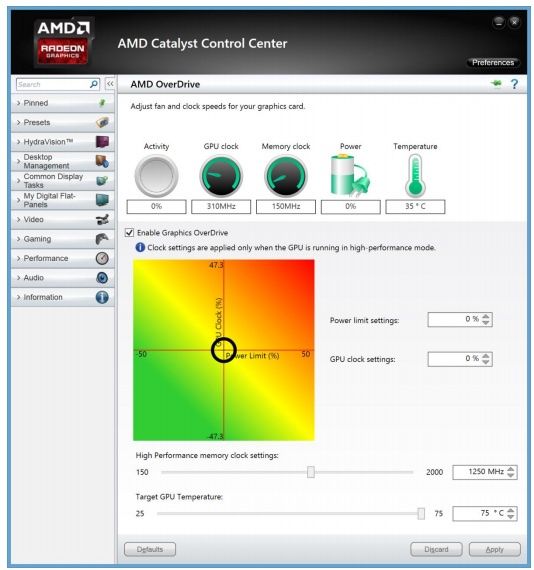Click the Information blue i icon
Image resolution: width=534 pixels, height=570 pixels.
[x=102, y=297]
